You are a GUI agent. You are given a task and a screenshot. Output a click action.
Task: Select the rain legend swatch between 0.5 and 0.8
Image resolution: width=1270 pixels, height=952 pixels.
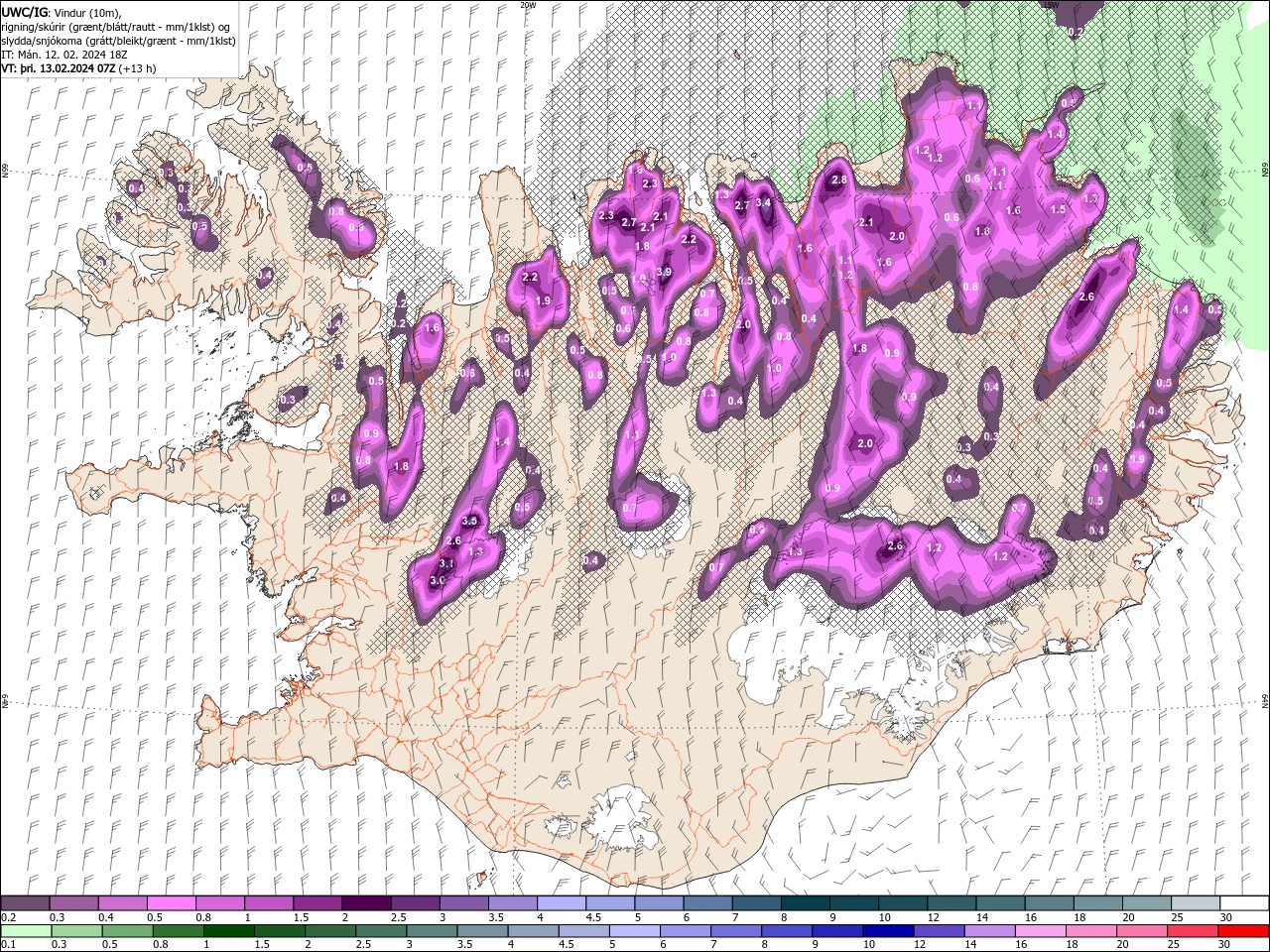[x=127, y=931]
